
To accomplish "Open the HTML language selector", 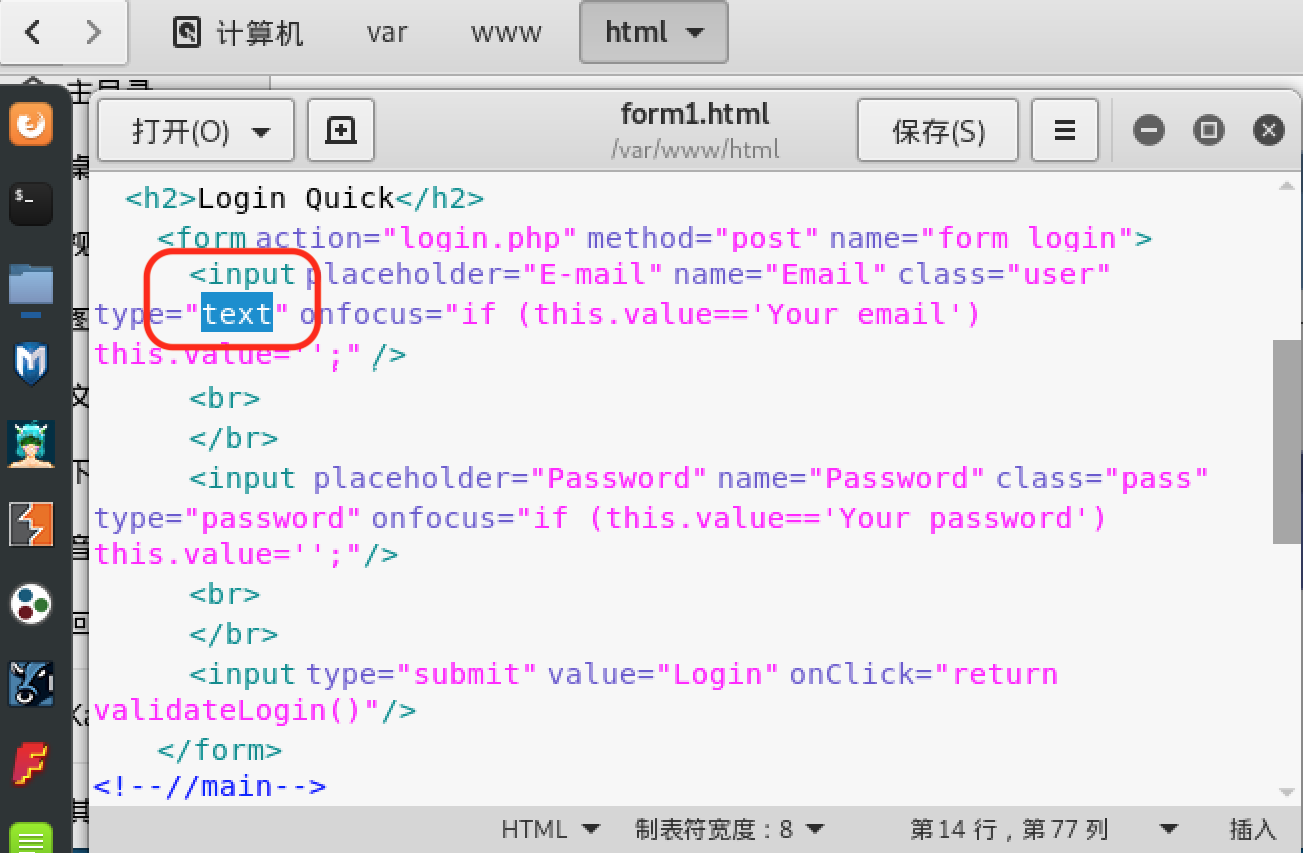I will point(551,829).
